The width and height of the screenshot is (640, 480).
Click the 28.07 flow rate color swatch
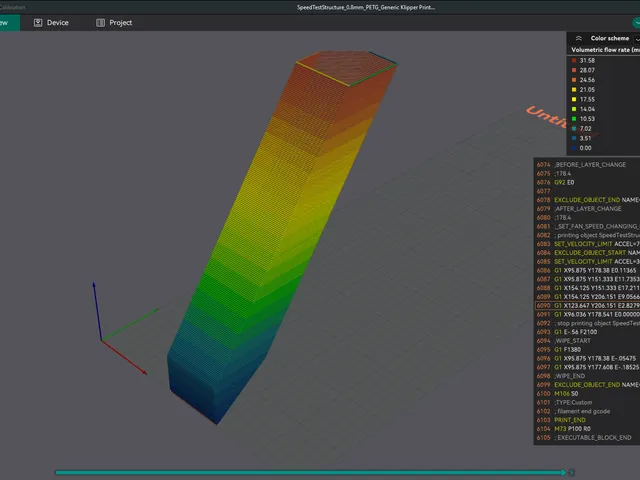click(574, 70)
